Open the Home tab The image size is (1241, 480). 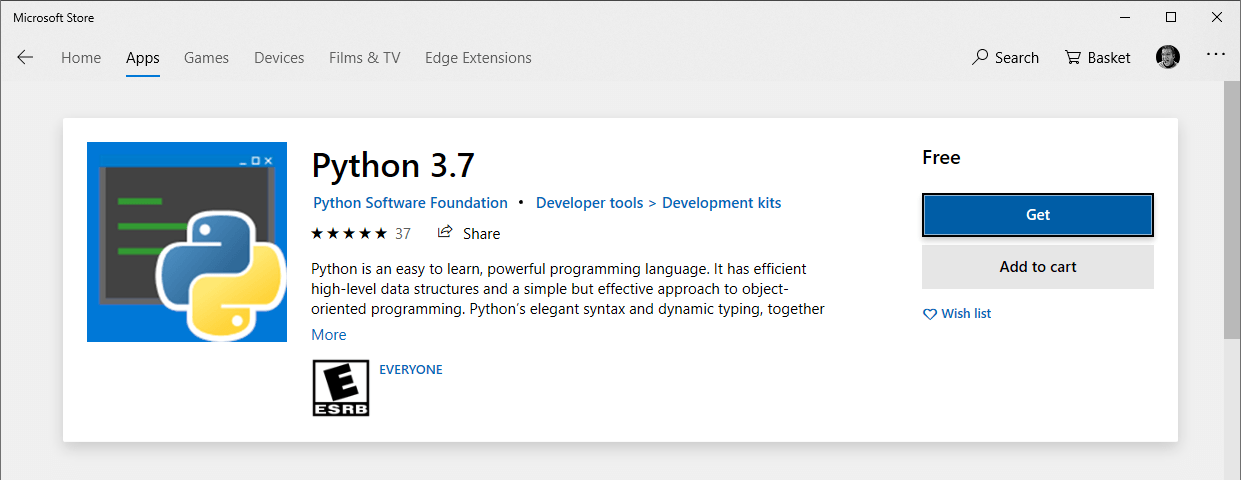coord(81,58)
